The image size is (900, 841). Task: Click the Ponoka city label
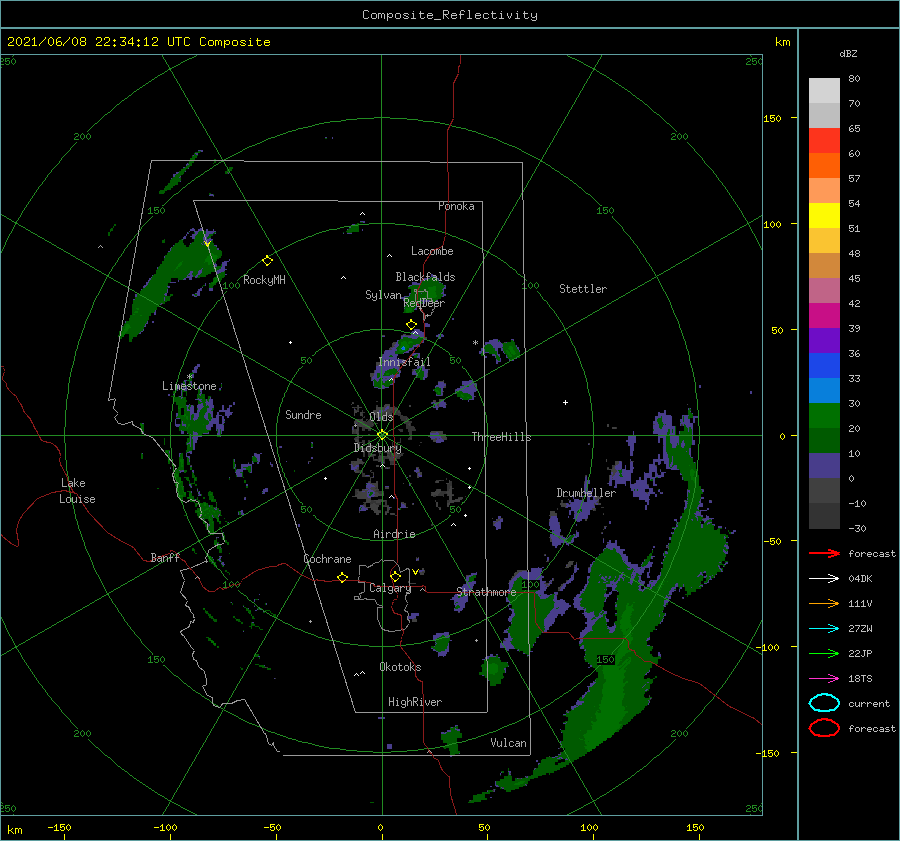pos(456,206)
